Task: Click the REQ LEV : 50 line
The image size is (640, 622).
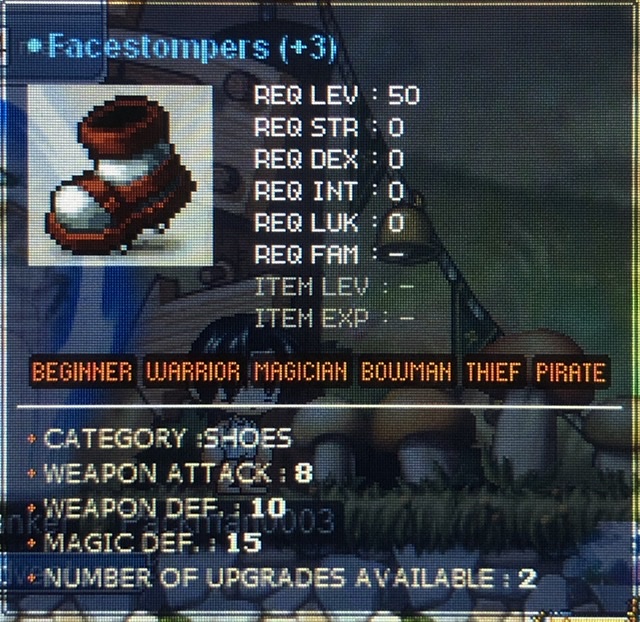Action: point(337,96)
